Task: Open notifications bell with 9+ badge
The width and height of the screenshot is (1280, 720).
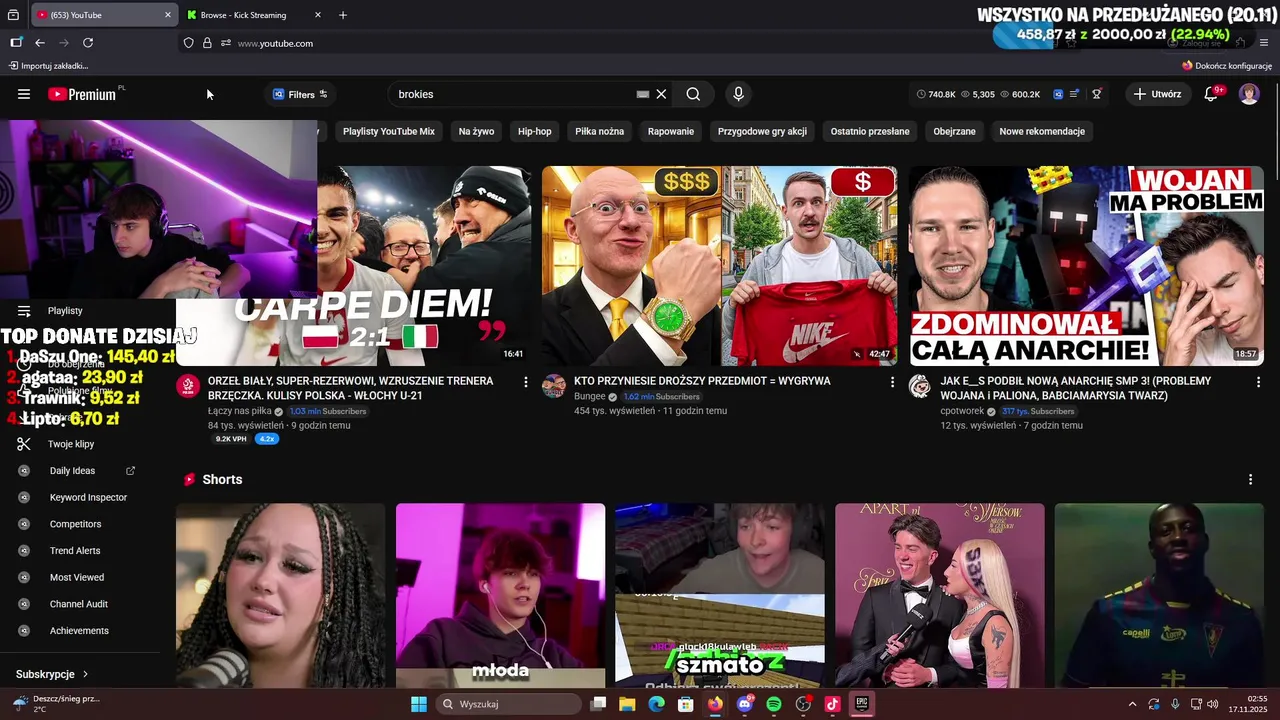Action: pyautogui.click(x=1211, y=94)
